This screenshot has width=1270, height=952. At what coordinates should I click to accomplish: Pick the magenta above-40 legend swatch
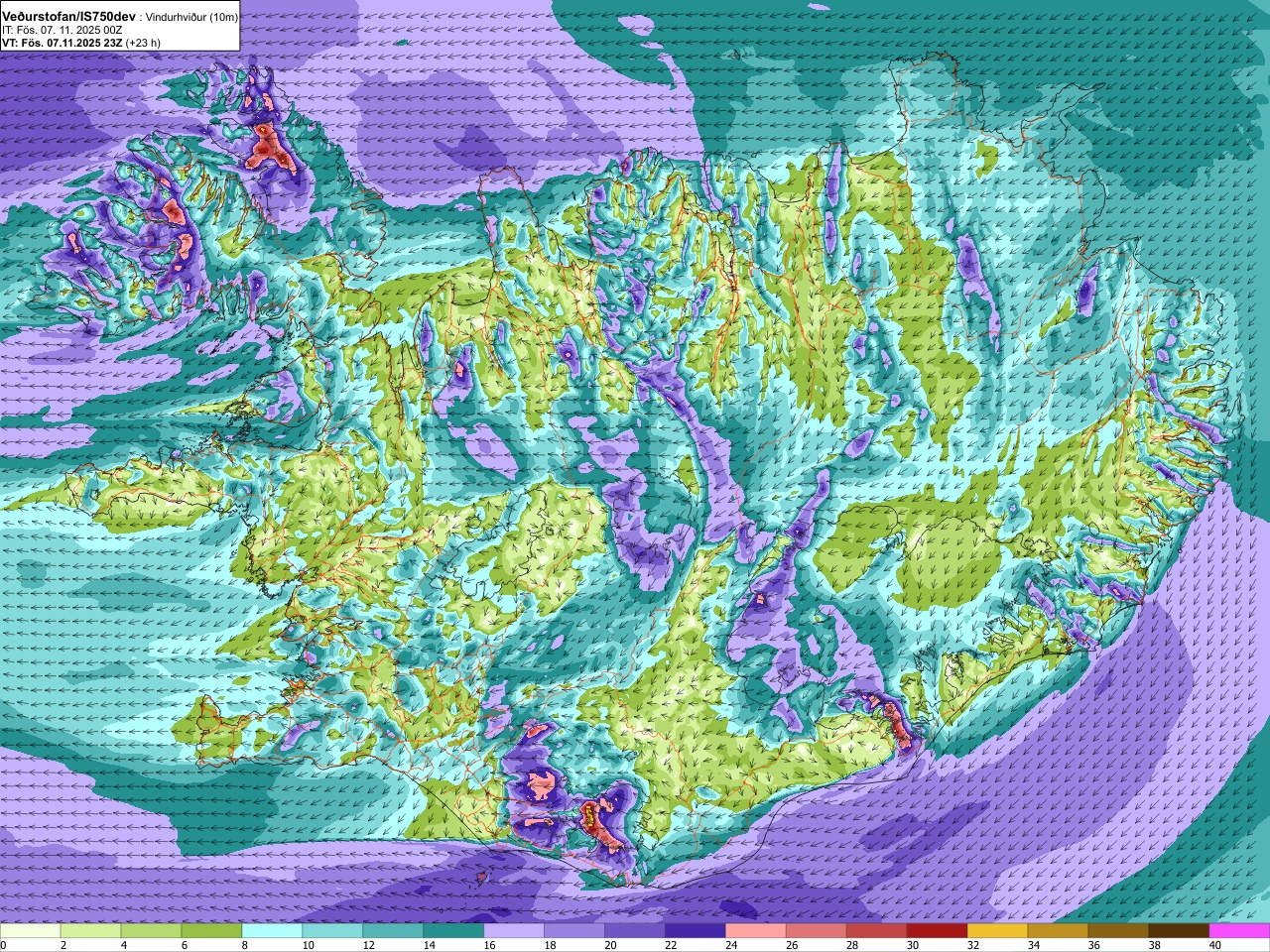1240,932
